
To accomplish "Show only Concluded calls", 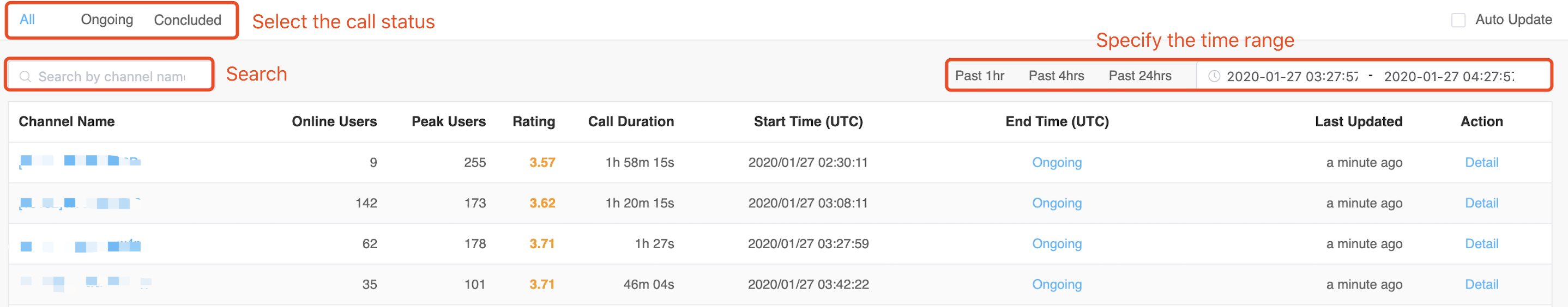I will [x=188, y=20].
